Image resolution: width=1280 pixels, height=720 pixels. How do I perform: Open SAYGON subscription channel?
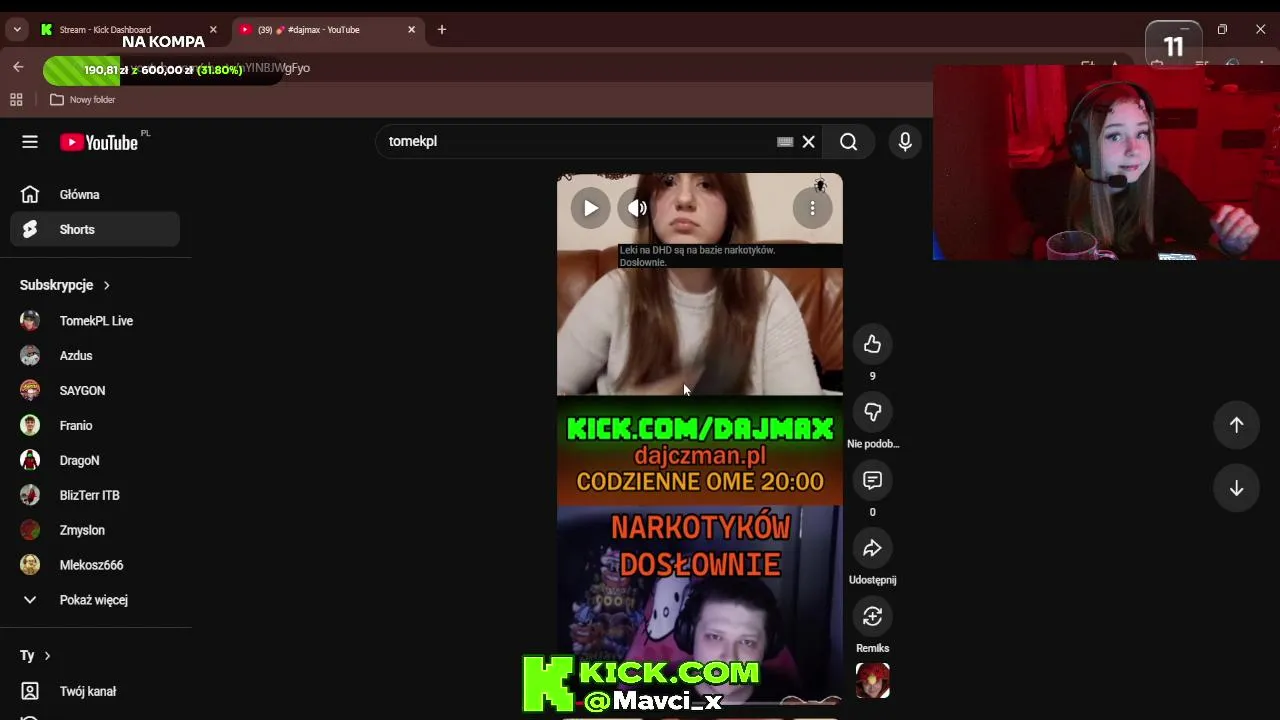[x=95, y=391]
